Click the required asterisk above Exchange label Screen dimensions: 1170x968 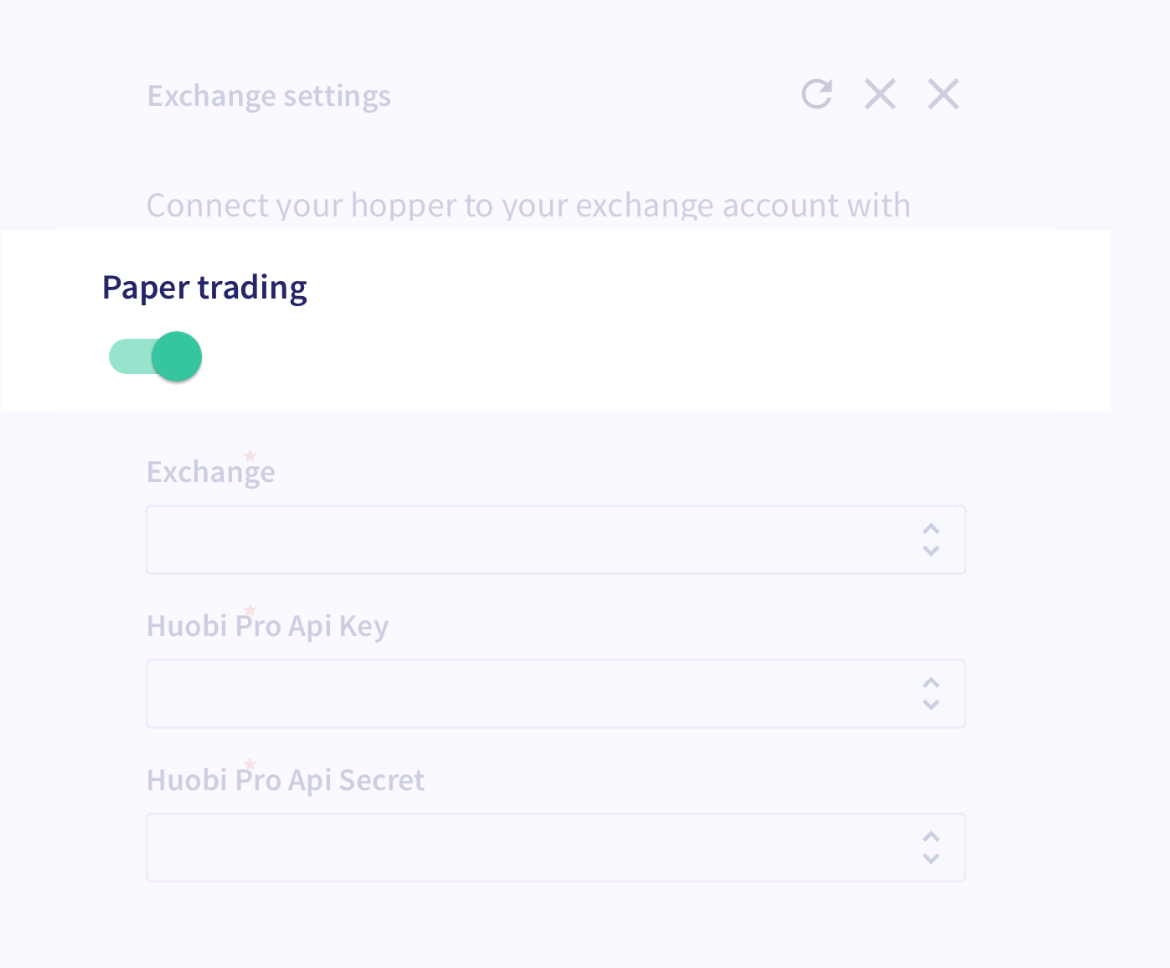250,457
